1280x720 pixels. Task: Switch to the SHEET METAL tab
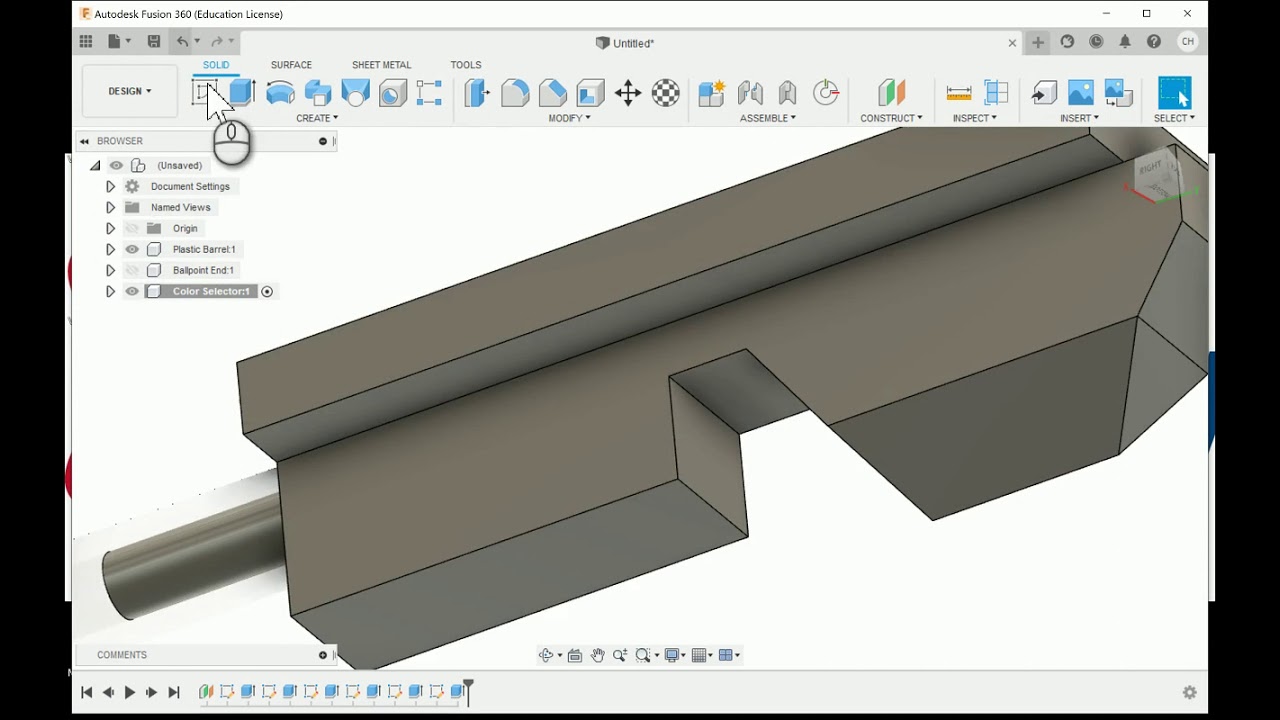[381, 65]
